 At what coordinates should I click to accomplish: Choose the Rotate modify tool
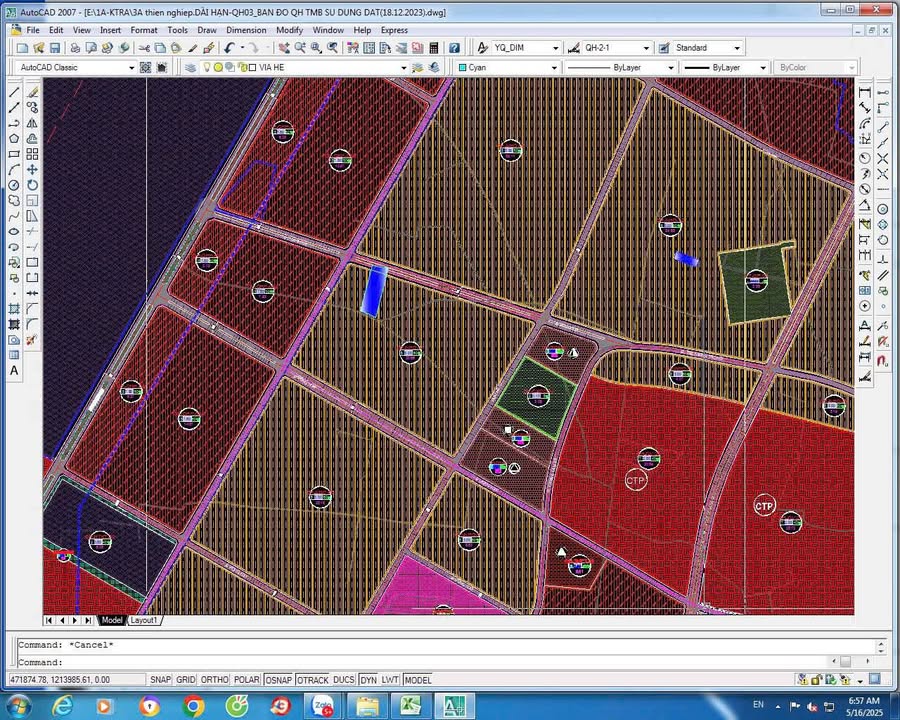click(32, 185)
